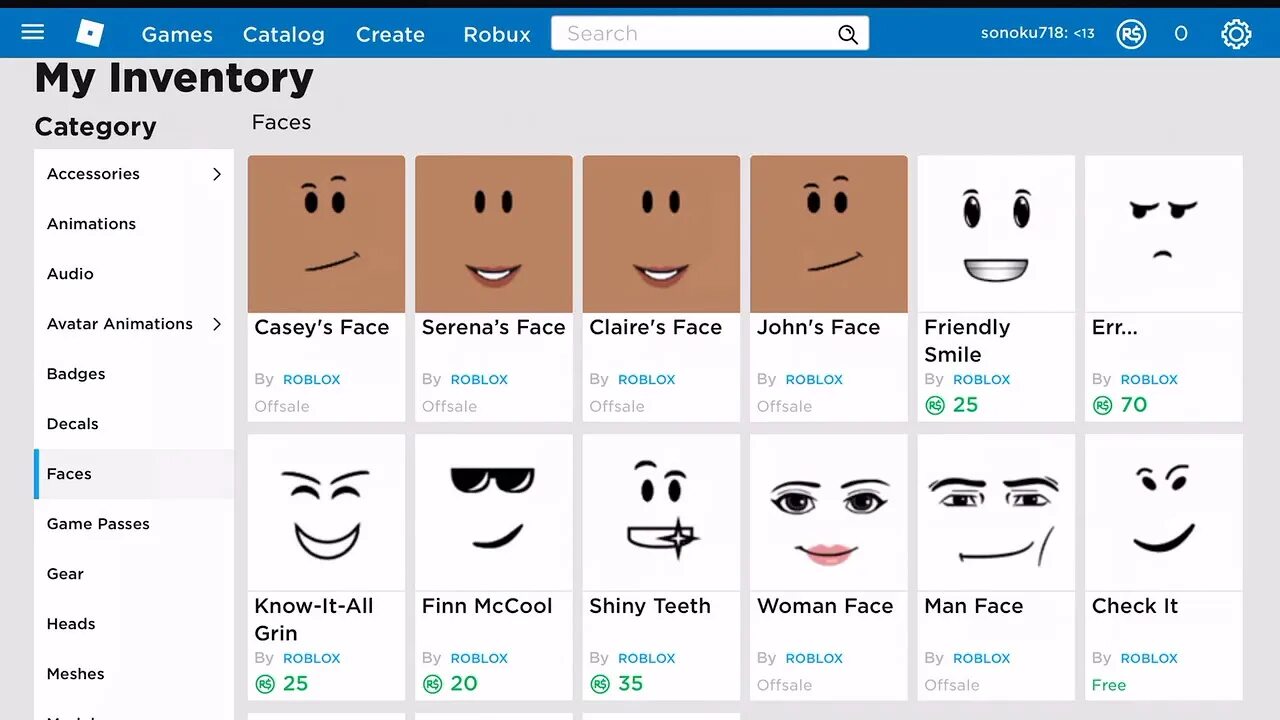Click the Robux icon on Finn McCool price
1280x720 pixels.
pos(432,684)
